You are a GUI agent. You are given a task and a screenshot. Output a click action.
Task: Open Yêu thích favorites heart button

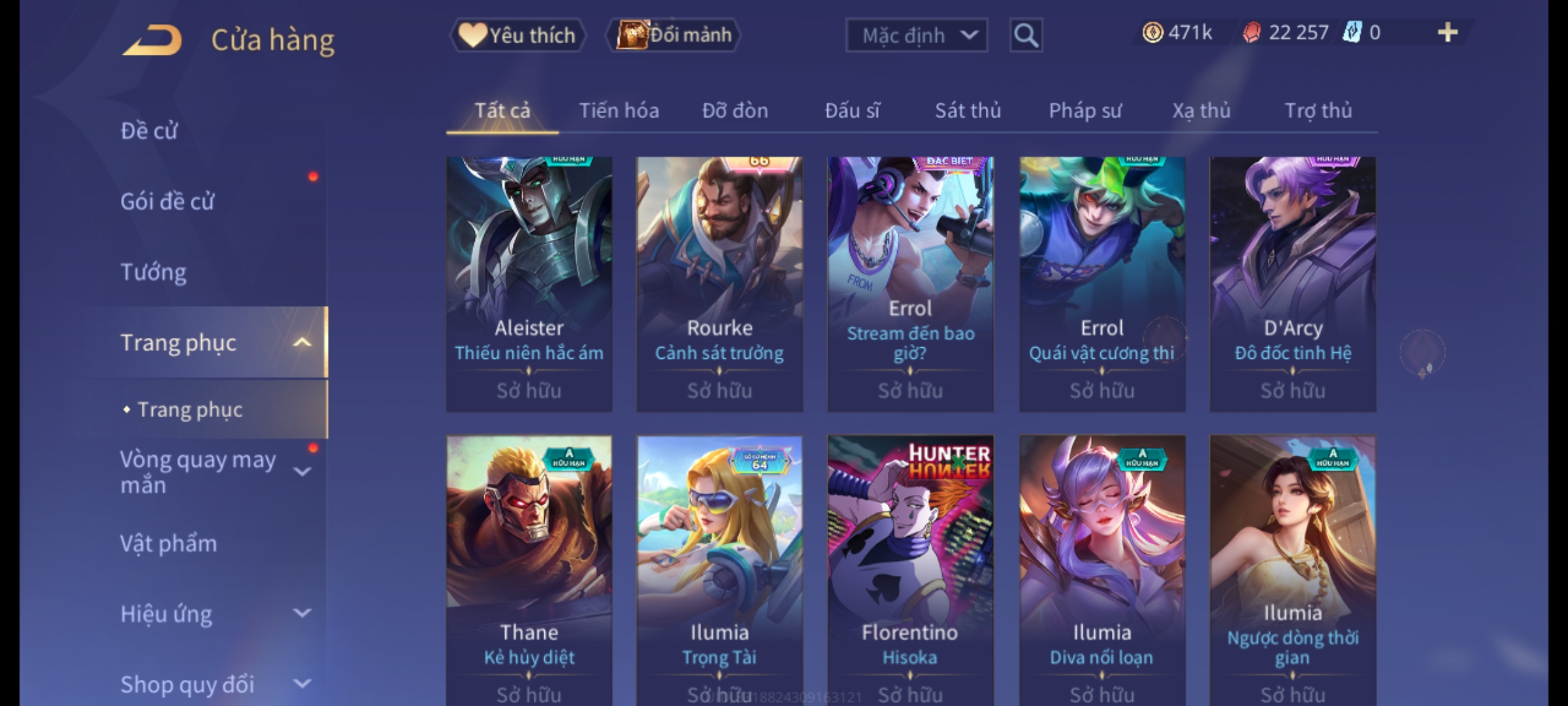pyautogui.click(x=519, y=35)
